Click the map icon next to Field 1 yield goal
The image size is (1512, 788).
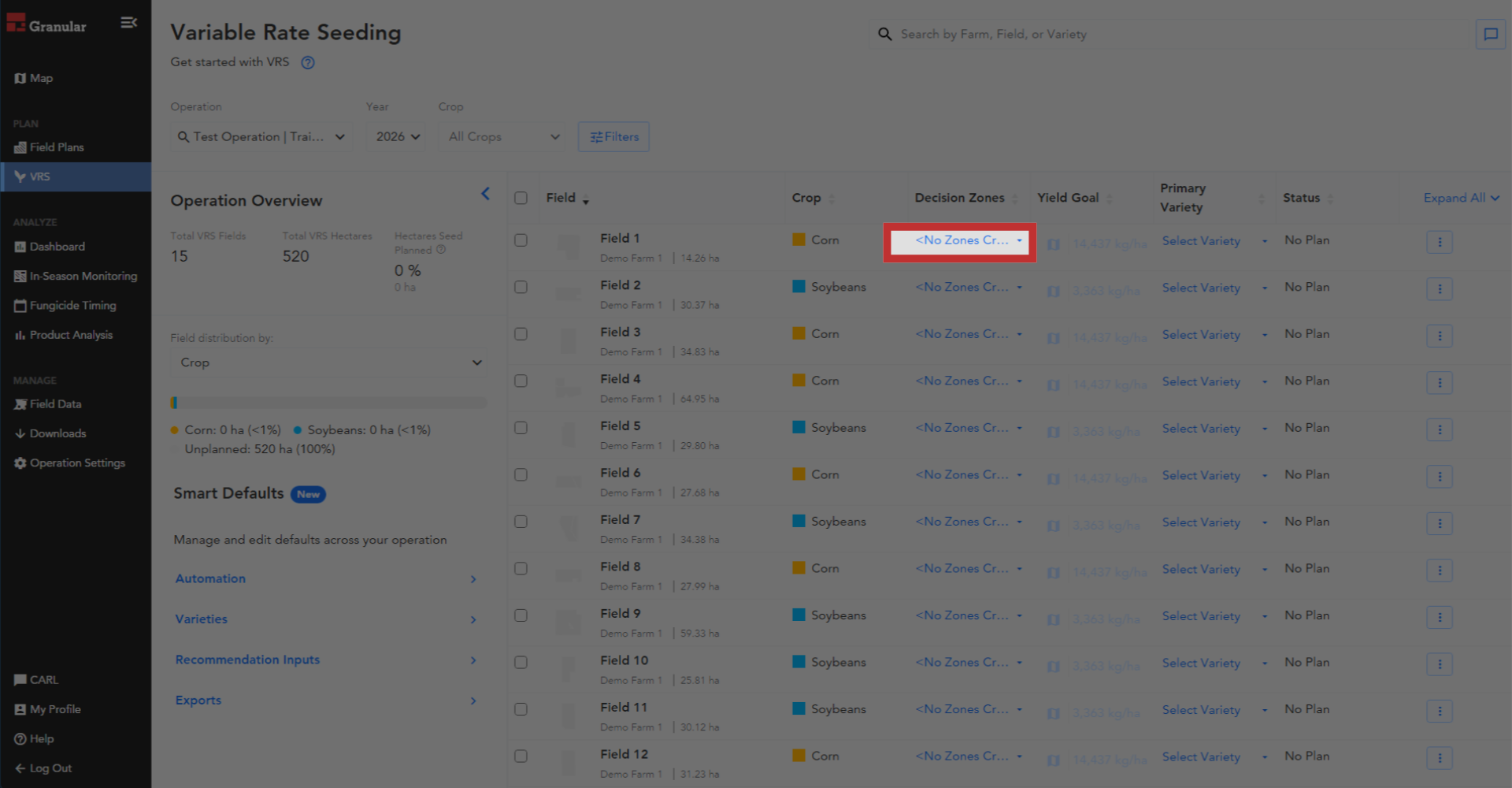coord(1054,244)
